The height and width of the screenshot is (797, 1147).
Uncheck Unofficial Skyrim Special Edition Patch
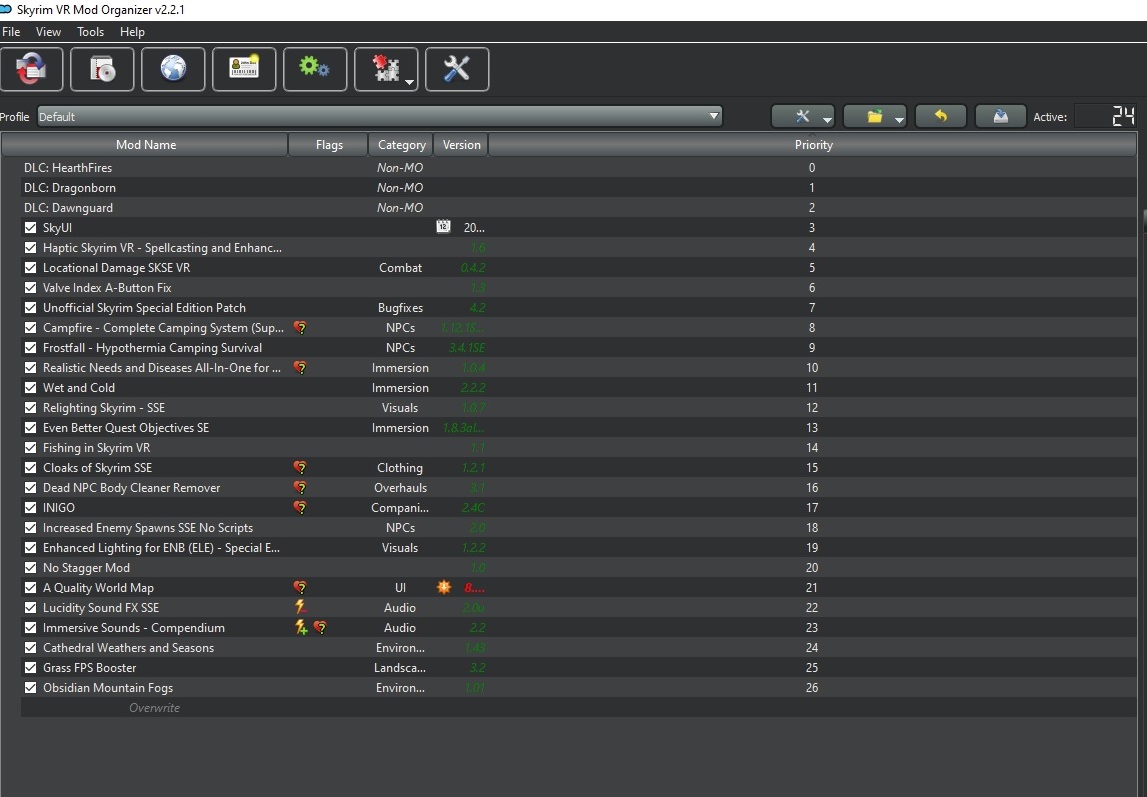point(31,308)
